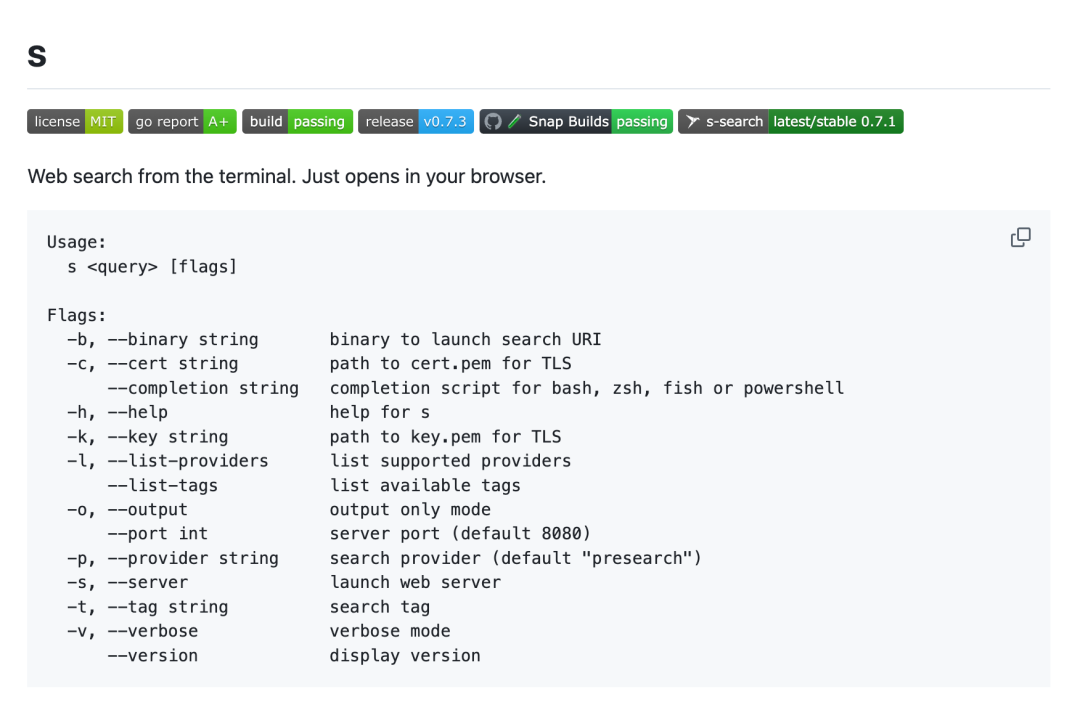Click the page heading "s"
Viewport: 1080px width, 710px height.
click(x=37, y=56)
